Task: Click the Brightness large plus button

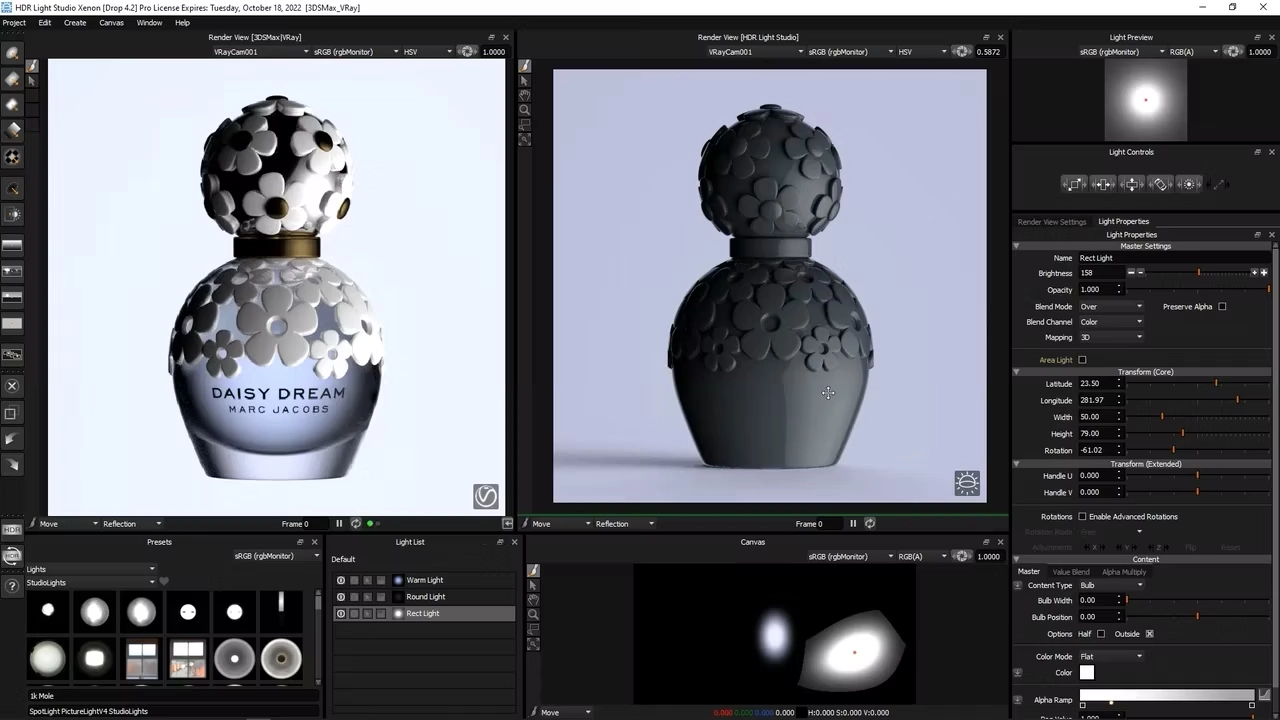Action: click(x=1264, y=273)
